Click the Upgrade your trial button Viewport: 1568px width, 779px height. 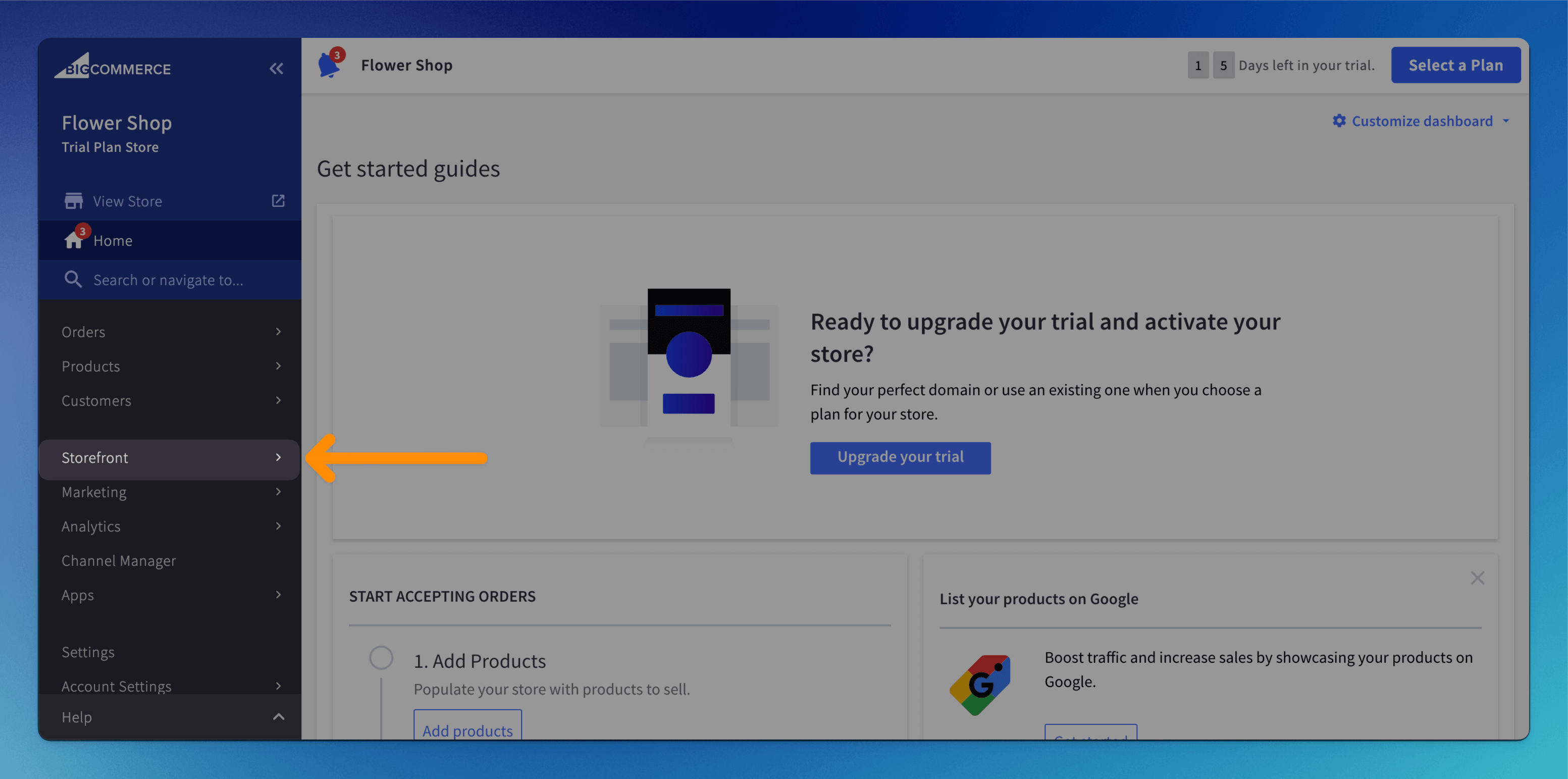[900, 458]
